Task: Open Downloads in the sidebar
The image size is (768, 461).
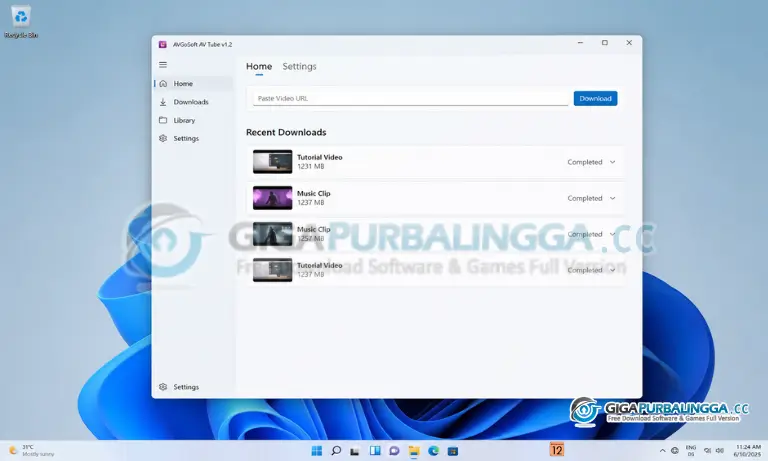Action: click(x=193, y=102)
